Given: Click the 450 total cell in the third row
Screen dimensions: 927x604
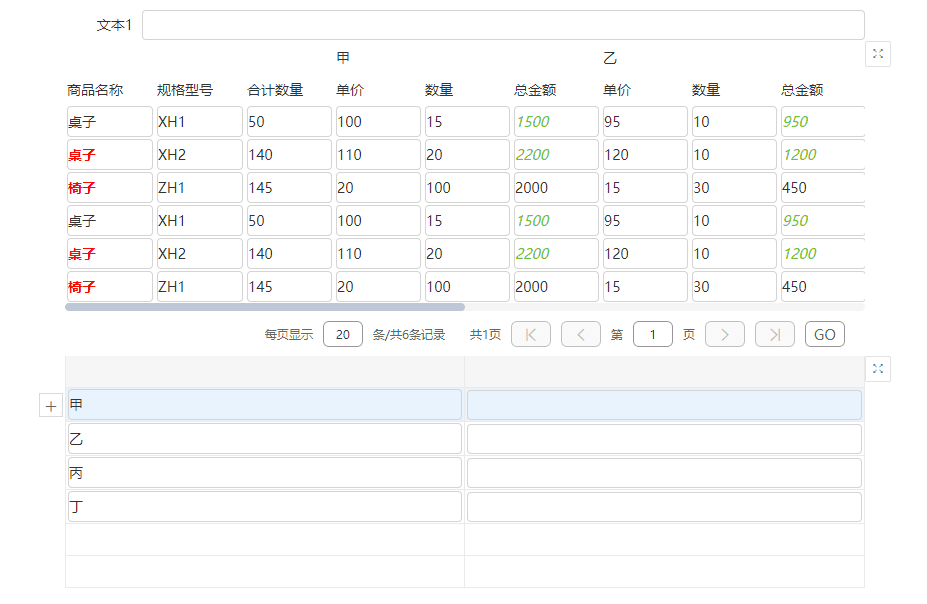Looking at the screenshot, I should 823,188.
